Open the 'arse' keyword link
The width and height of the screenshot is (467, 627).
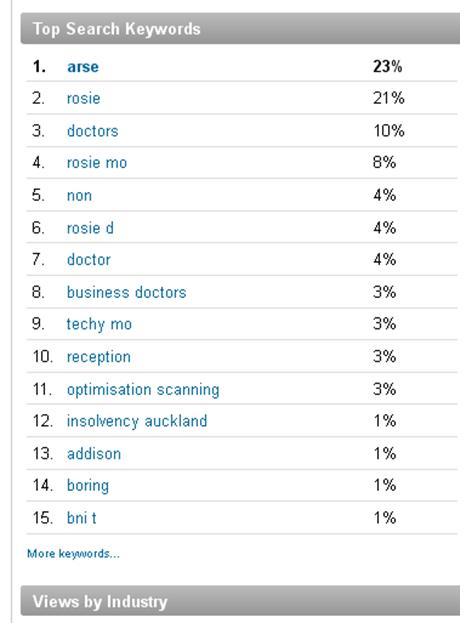click(x=83, y=67)
